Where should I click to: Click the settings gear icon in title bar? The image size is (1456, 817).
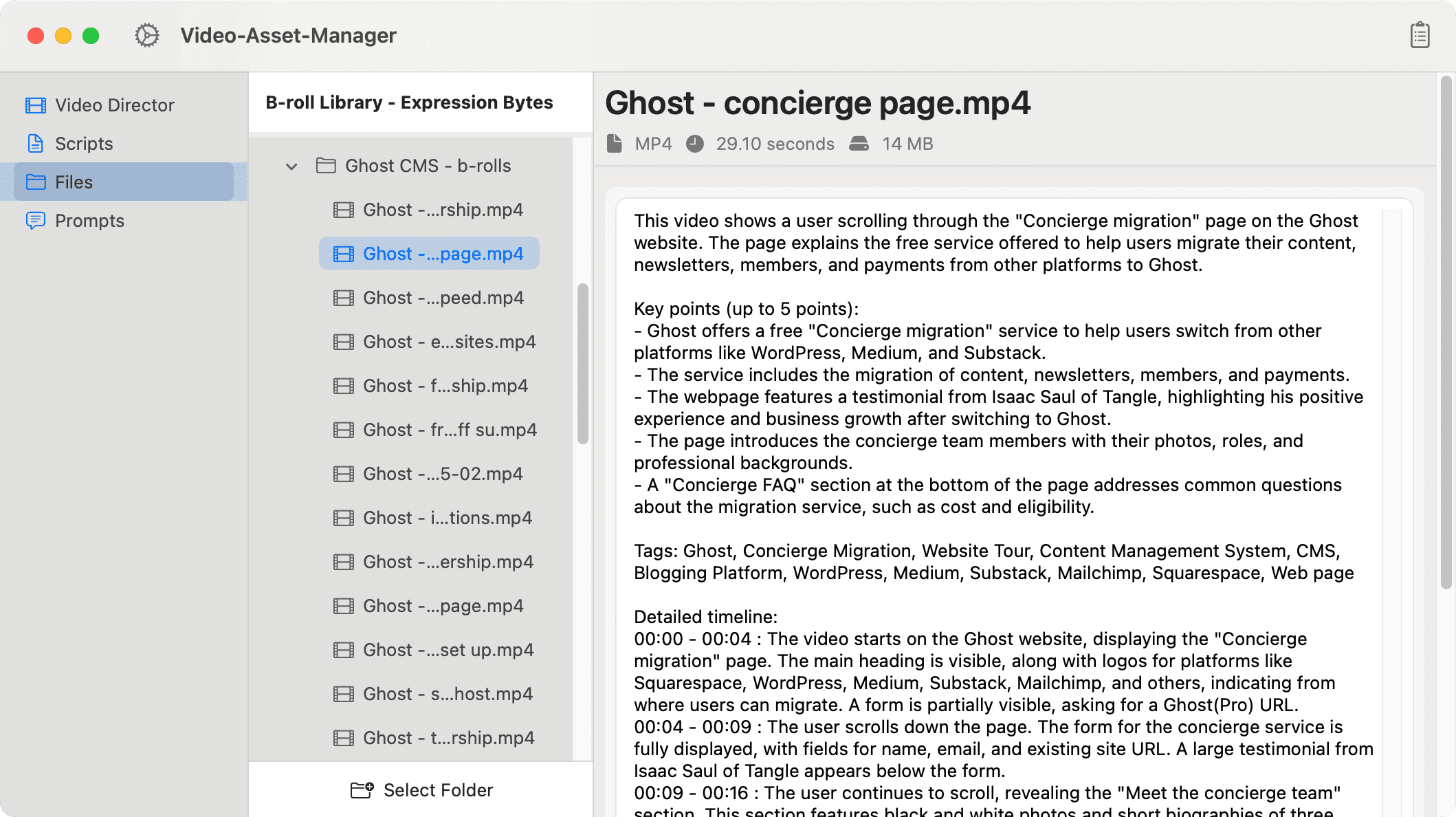[x=146, y=35]
